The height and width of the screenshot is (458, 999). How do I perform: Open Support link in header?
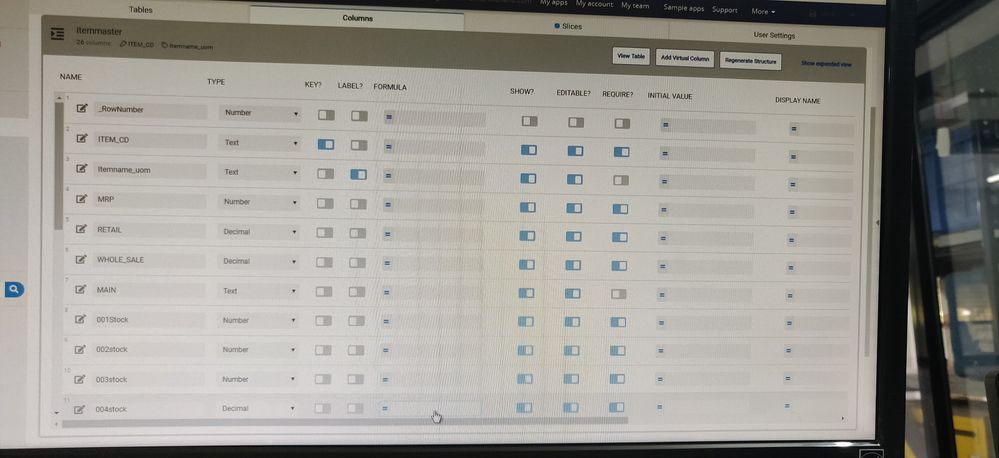pyautogui.click(x=725, y=10)
